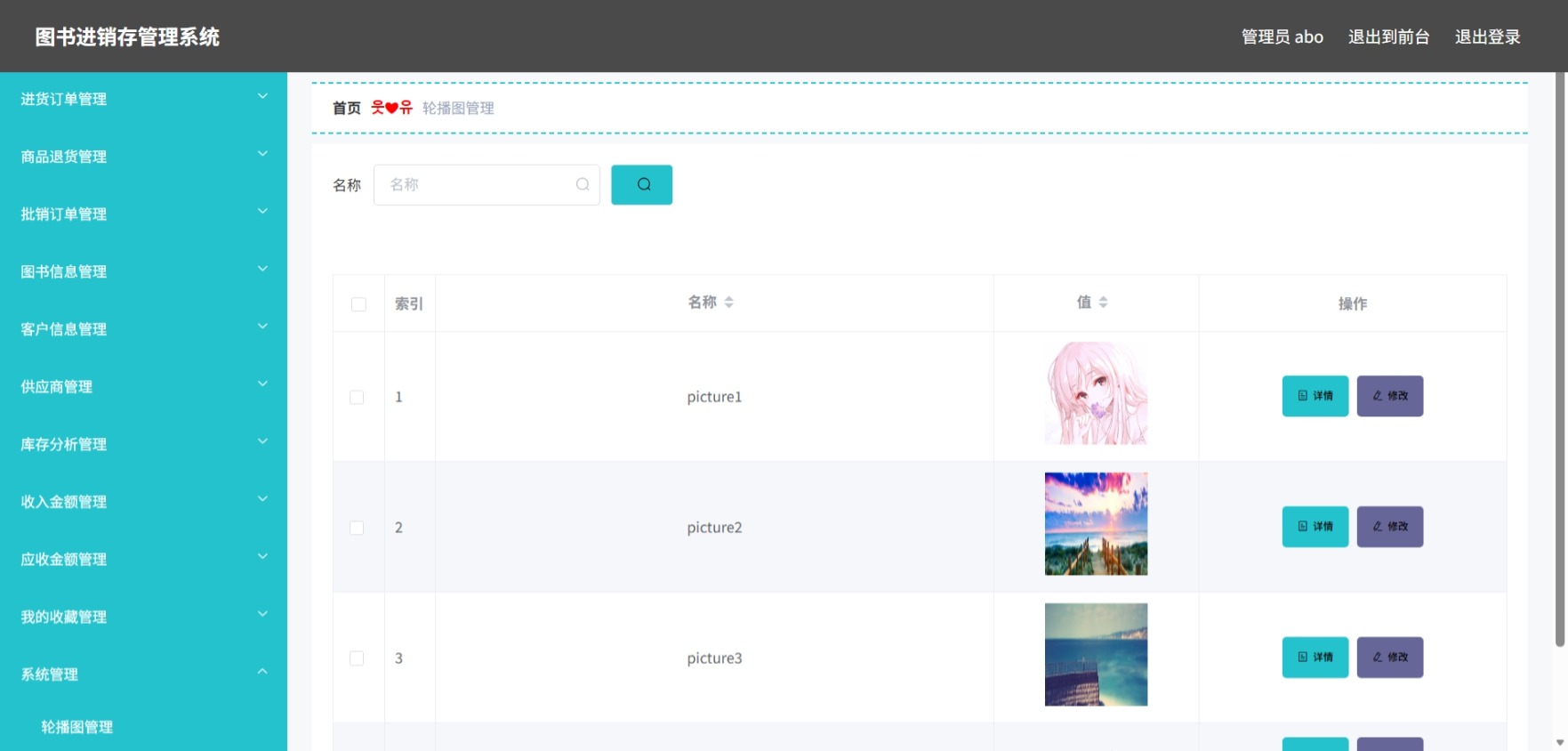1568x751 pixels.
Task: Tick the select-all checkbox in the table header
Action: [x=358, y=304]
